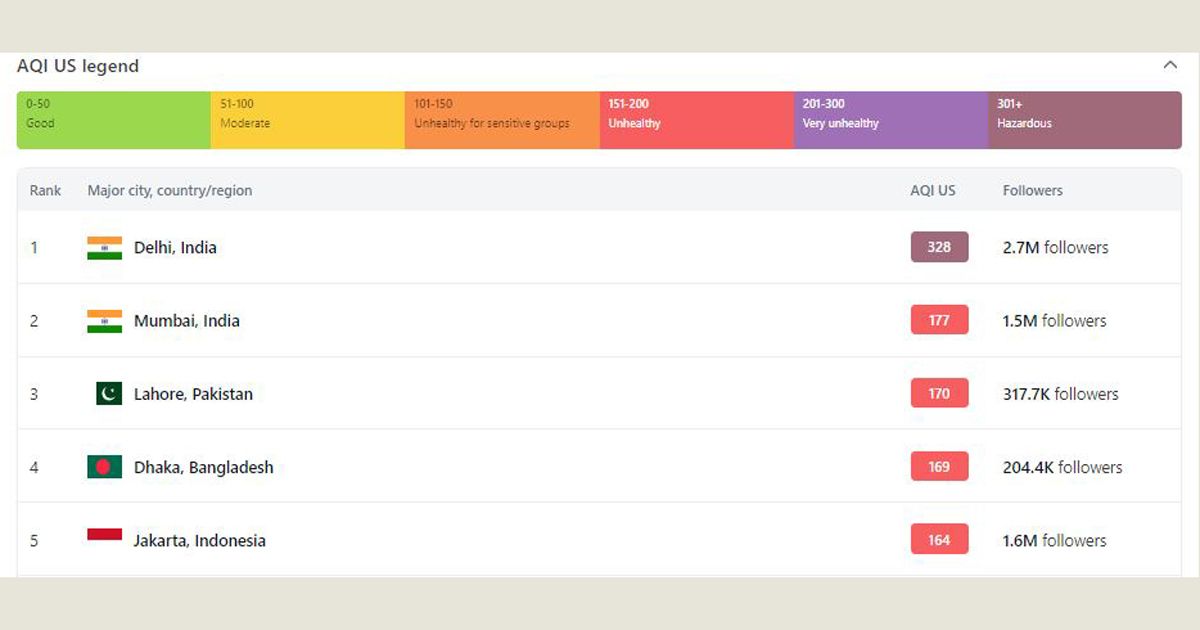Open Dhaka, Bangladesh air quality page

[x=203, y=467]
